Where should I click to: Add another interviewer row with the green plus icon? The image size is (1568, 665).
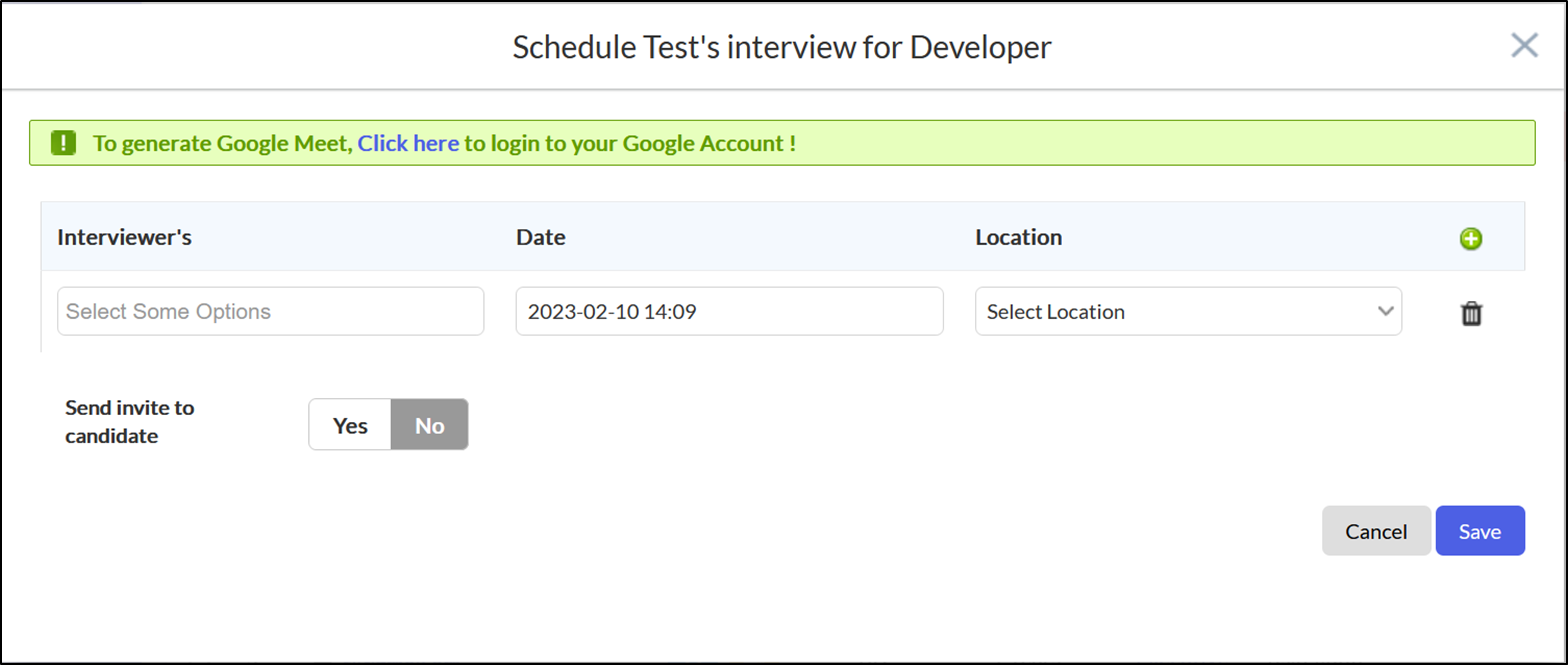(x=1471, y=239)
